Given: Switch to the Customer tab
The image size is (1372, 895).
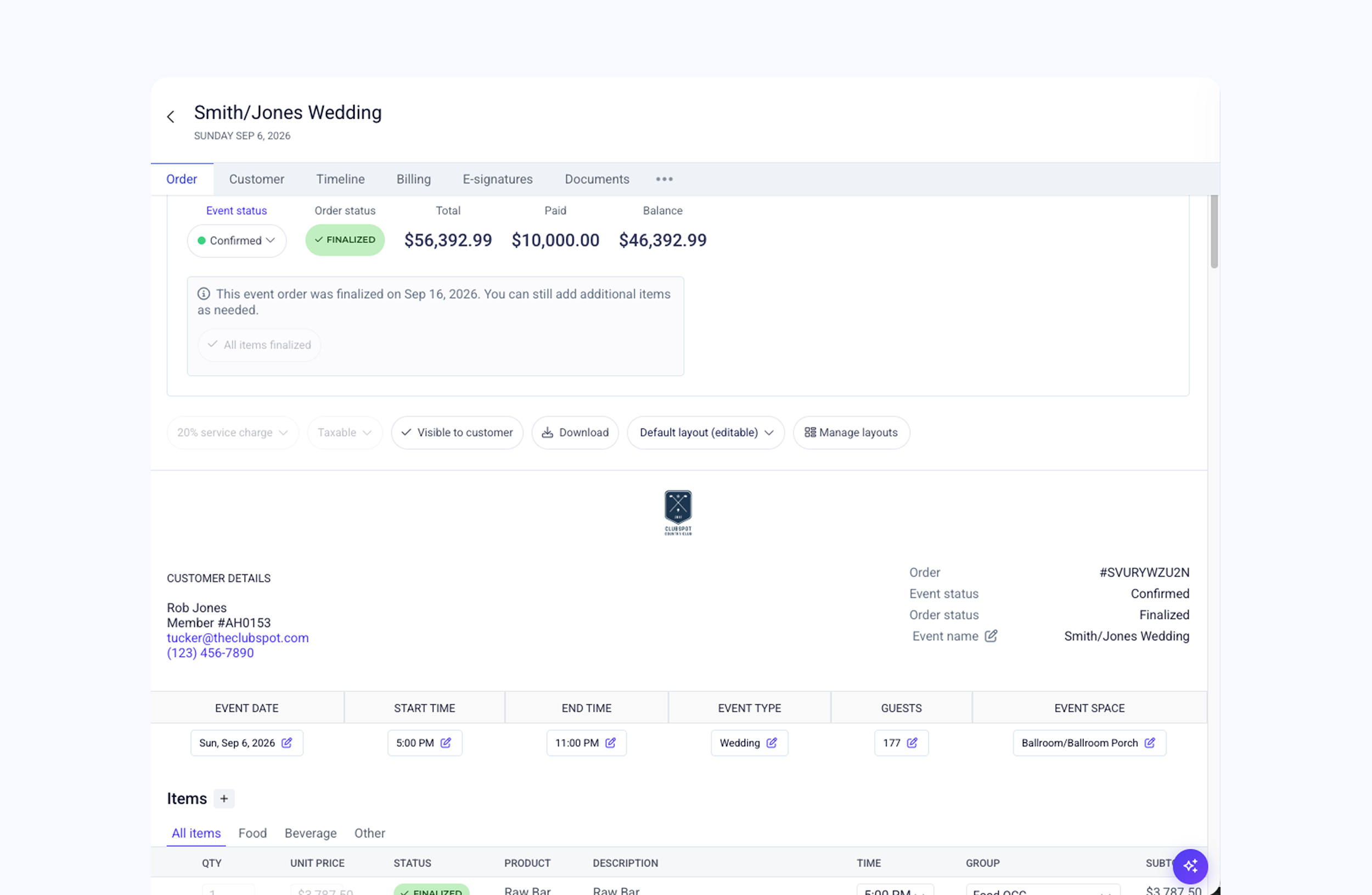Looking at the screenshot, I should coord(256,180).
